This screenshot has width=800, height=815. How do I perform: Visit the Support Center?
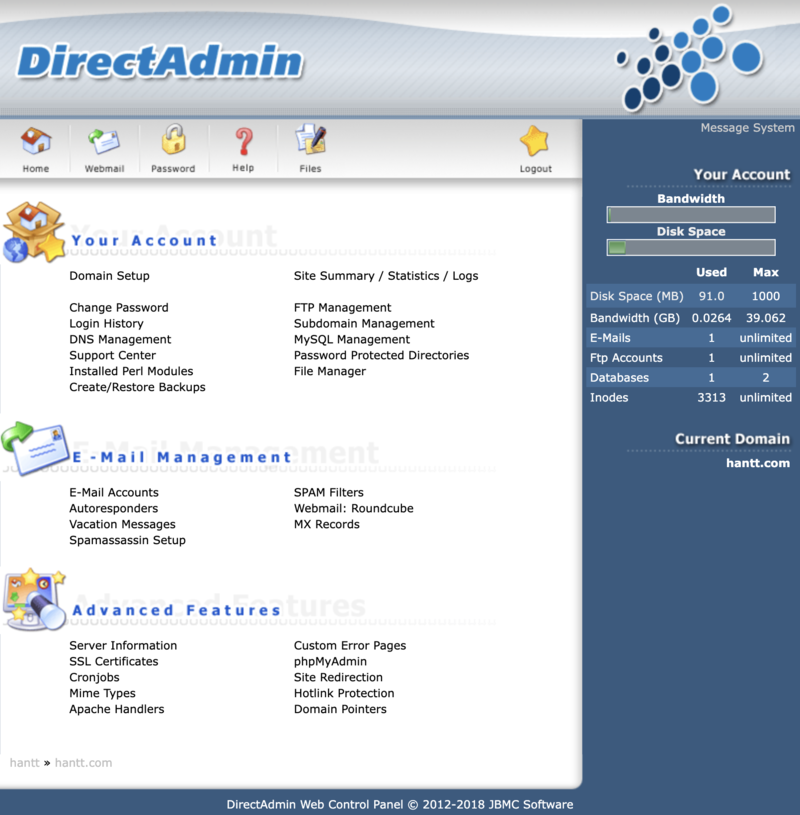tap(112, 356)
